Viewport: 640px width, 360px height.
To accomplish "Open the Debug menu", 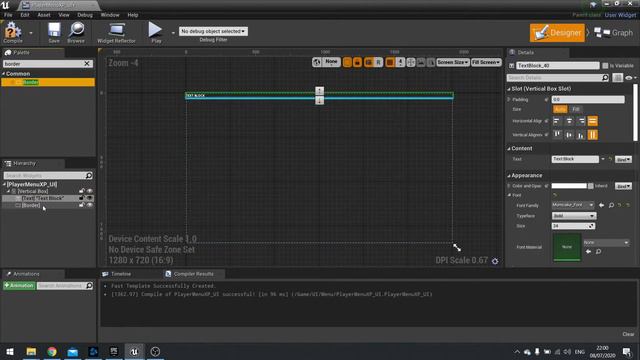I will pos(85,15).
